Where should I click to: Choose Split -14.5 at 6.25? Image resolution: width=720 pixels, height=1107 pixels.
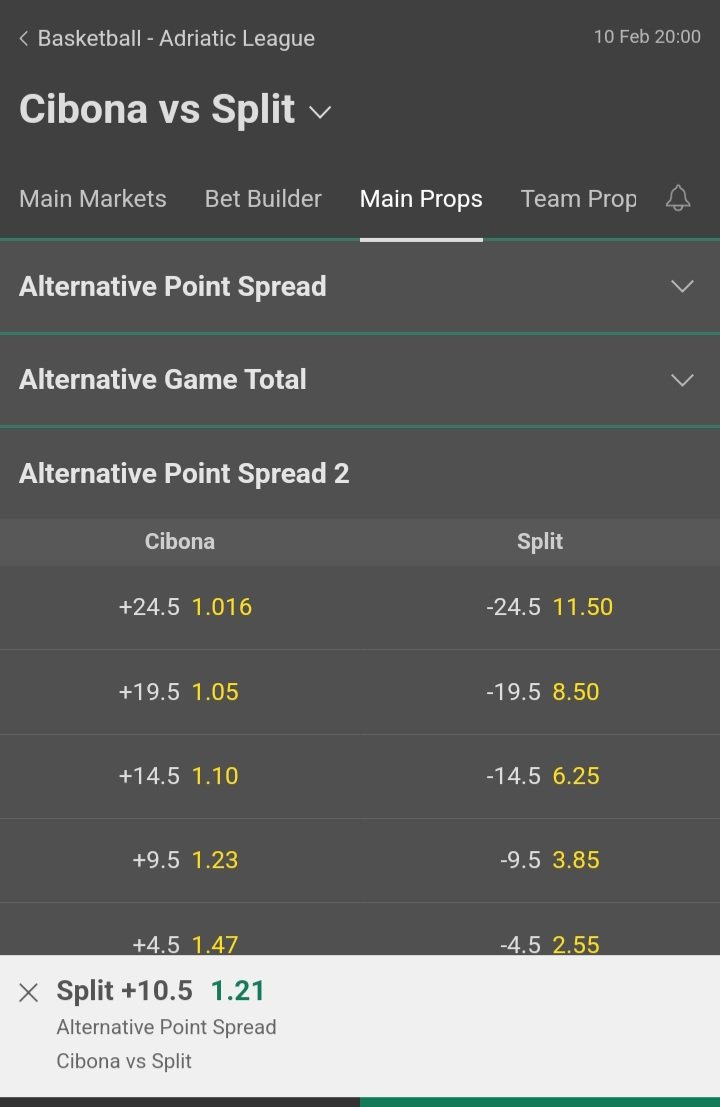[540, 776]
